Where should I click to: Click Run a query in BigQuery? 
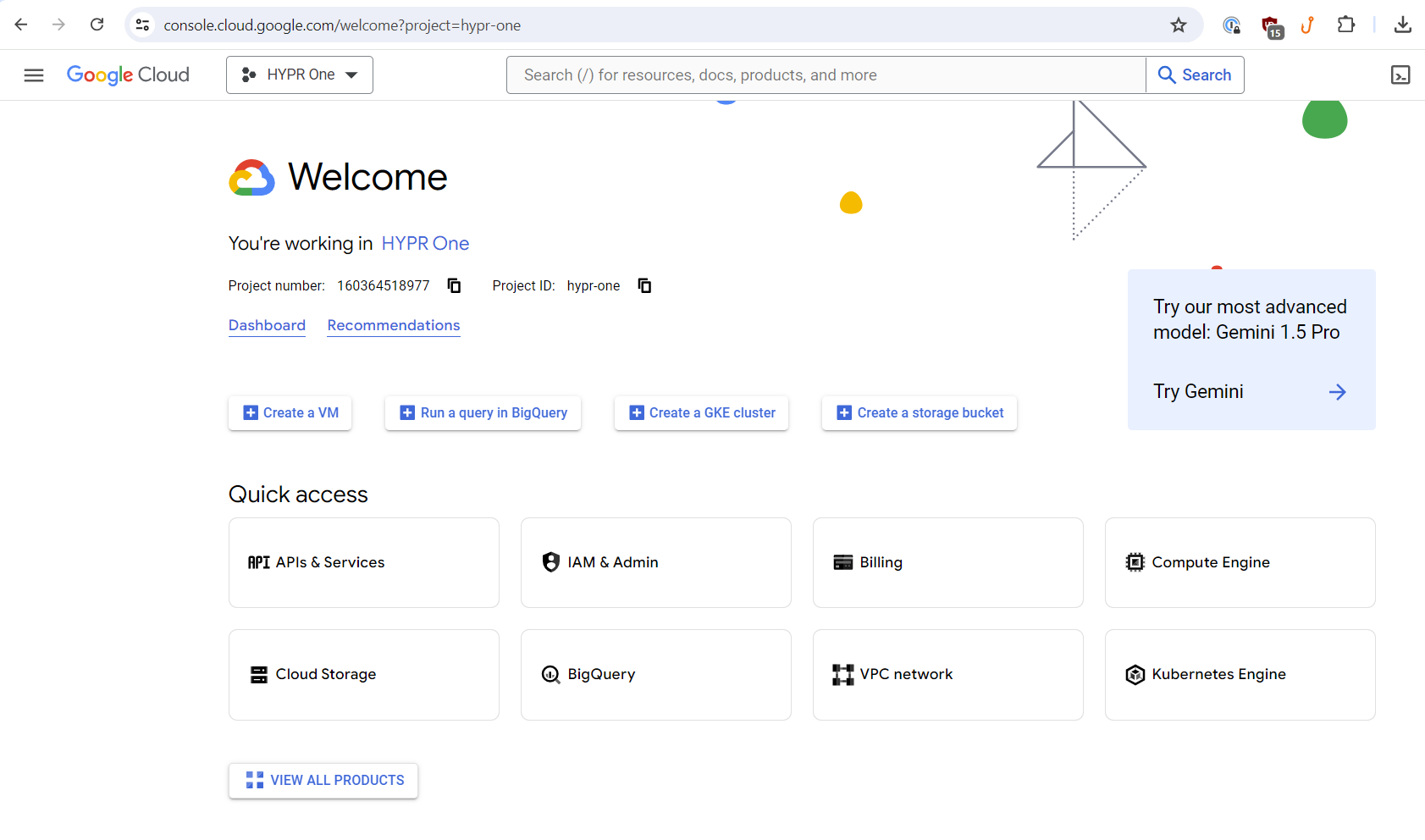pyautogui.click(x=483, y=413)
